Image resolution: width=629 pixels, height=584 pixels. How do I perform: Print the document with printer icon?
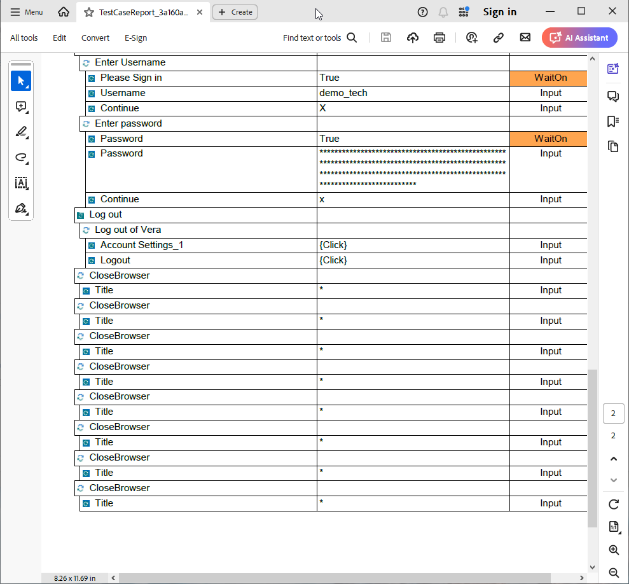[439, 38]
